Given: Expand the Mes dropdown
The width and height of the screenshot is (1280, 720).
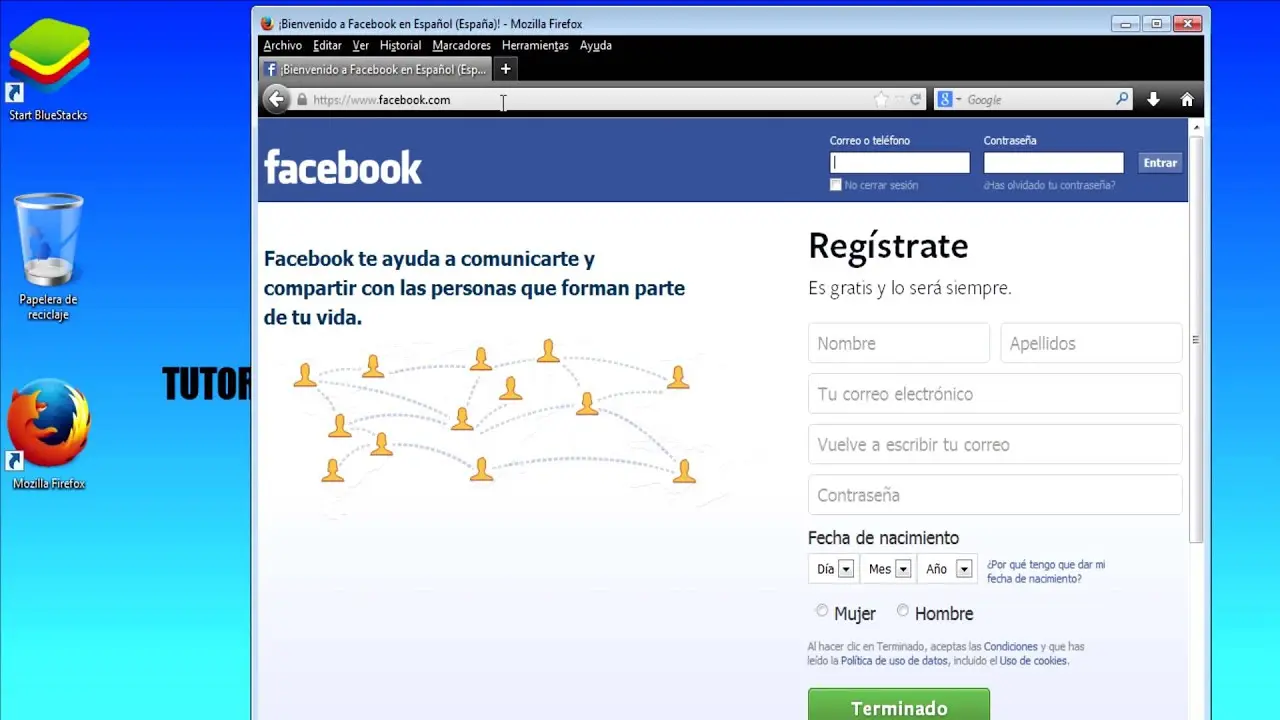Looking at the screenshot, I should coord(888,569).
